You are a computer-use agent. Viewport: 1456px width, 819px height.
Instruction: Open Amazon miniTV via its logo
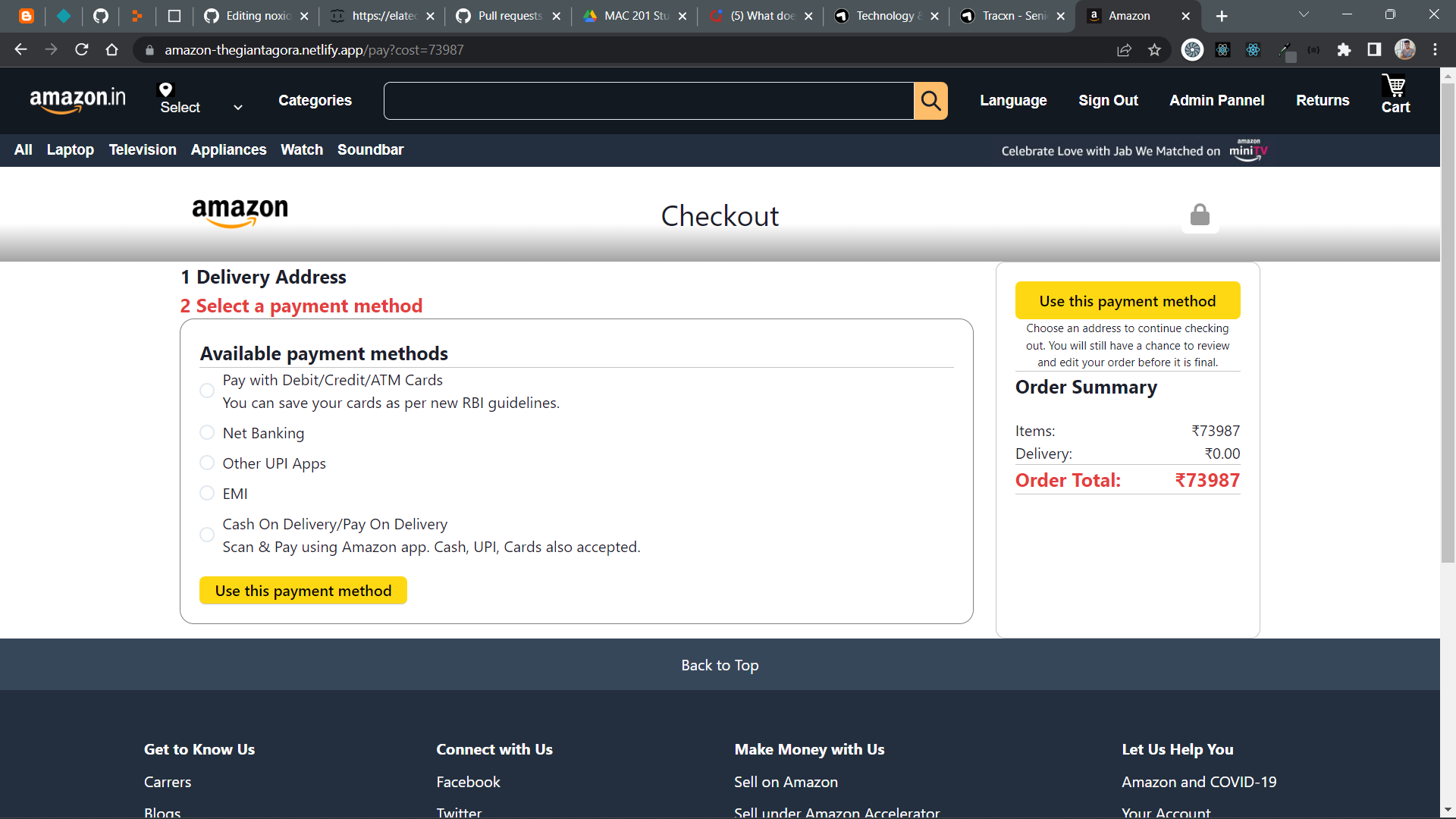pyautogui.click(x=1247, y=150)
